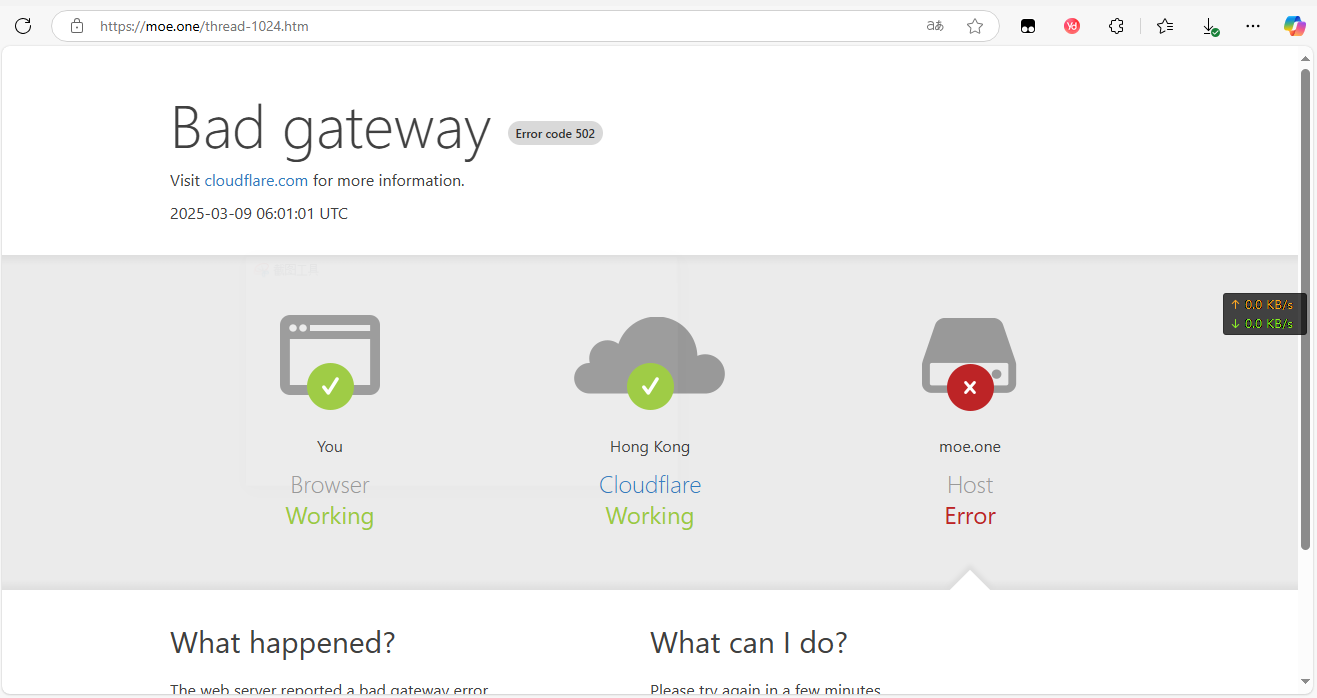The width and height of the screenshot is (1317, 698).
Task: Open the Favorites list icon
Action: coord(1165,26)
